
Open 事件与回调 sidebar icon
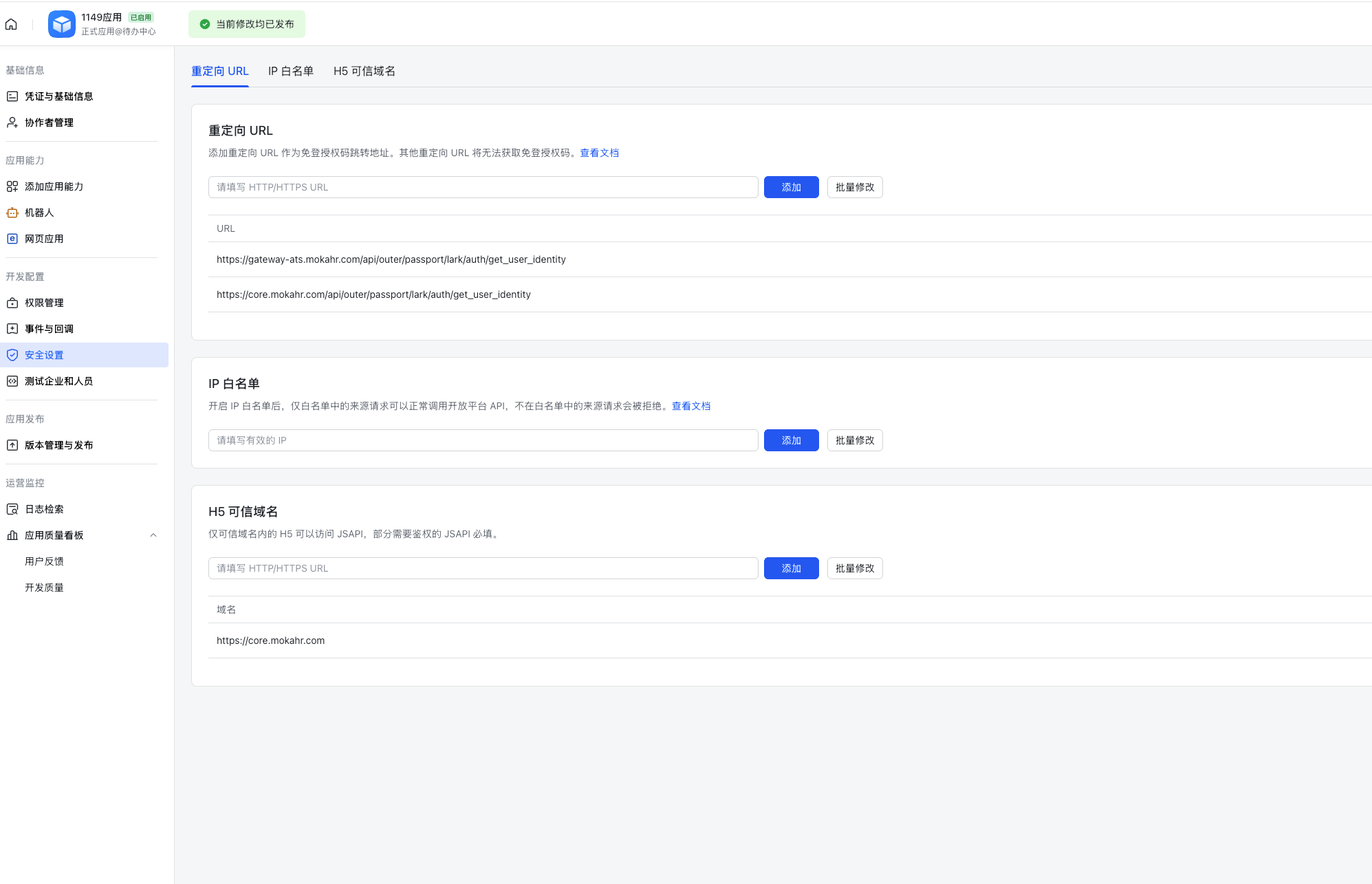(x=12, y=329)
